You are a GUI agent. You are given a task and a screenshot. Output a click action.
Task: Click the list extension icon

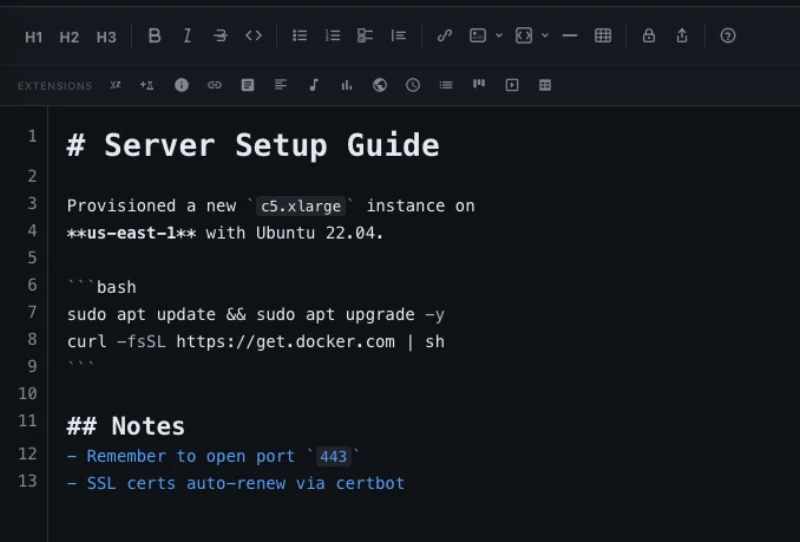(446, 85)
